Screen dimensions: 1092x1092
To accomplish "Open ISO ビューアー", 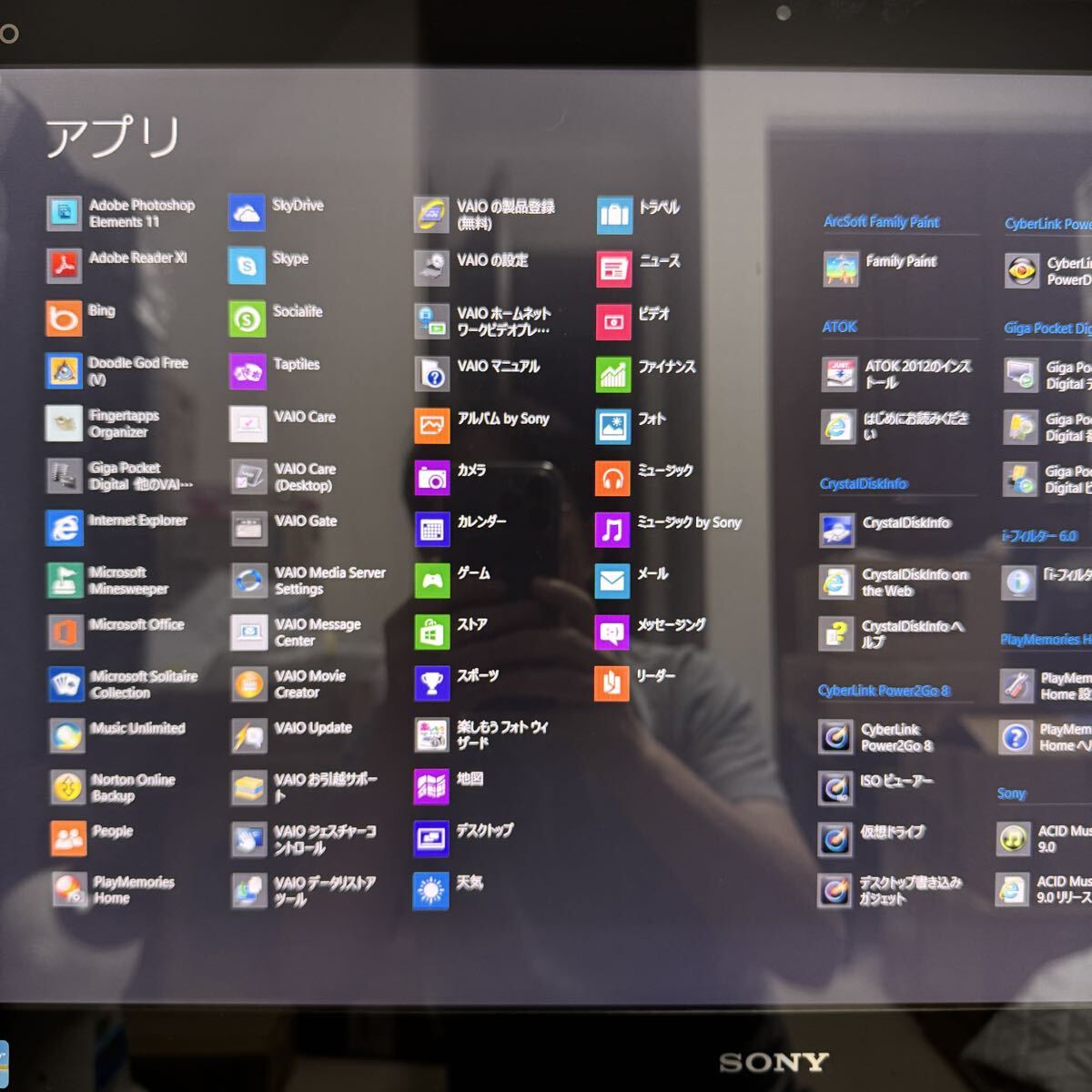I will [x=875, y=788].
